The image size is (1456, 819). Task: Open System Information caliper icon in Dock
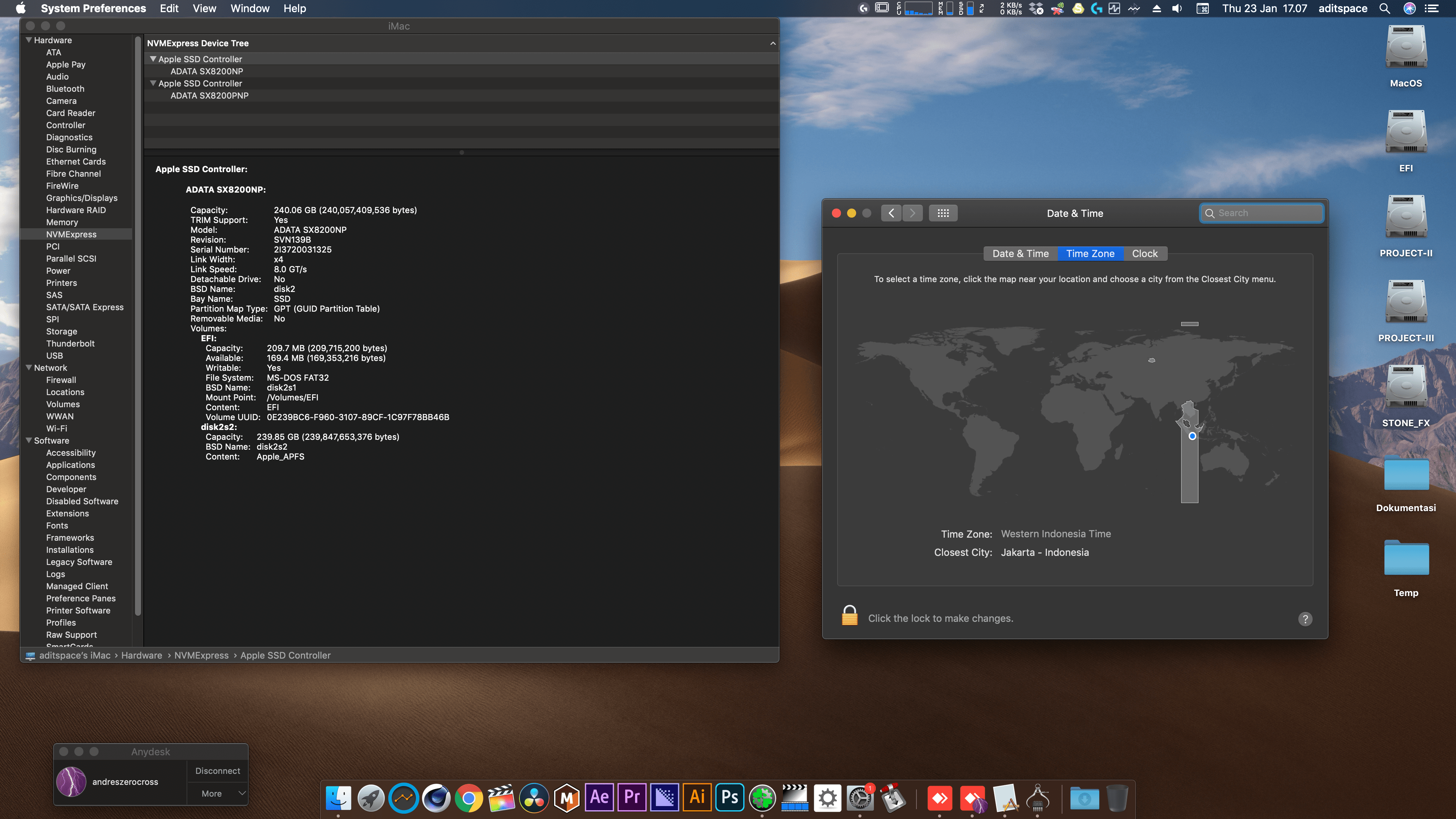1037,798
